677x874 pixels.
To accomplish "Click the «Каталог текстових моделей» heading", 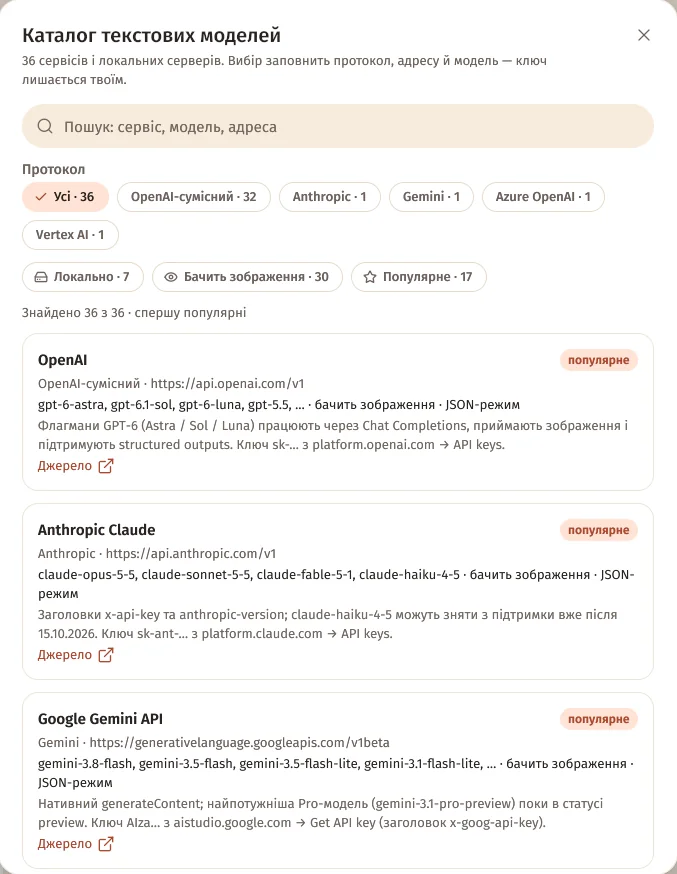I will click(152, 36).
